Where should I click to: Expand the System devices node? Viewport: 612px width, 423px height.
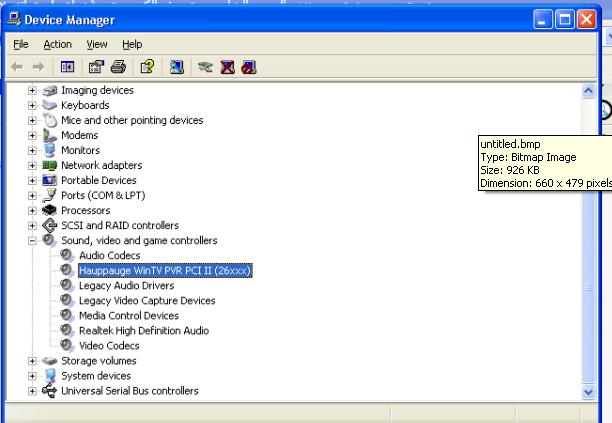pyautogui.click(x=32, y=376)
